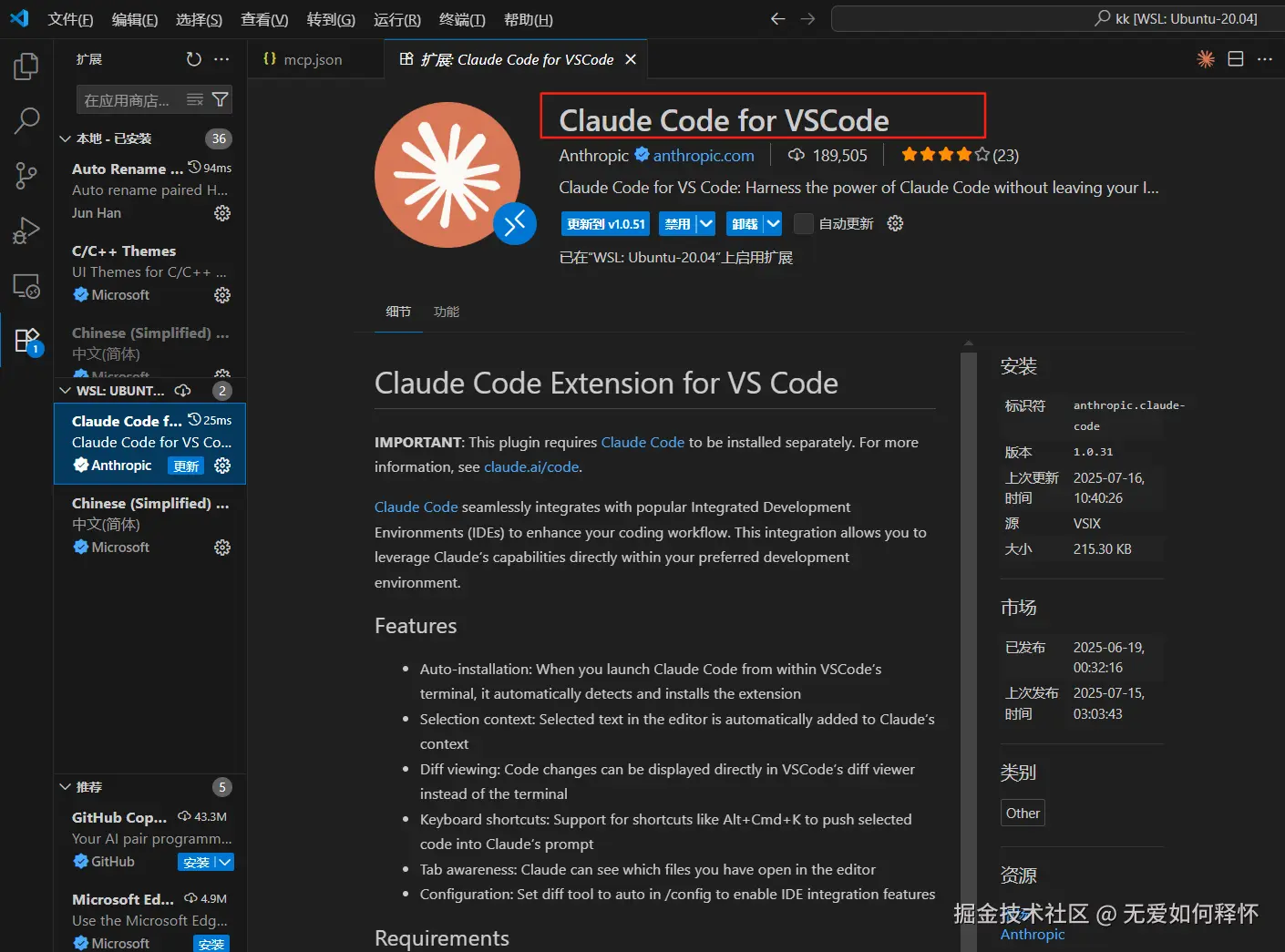Open Auto Rename extension gear settings
1285x952 pixels.
222,213
